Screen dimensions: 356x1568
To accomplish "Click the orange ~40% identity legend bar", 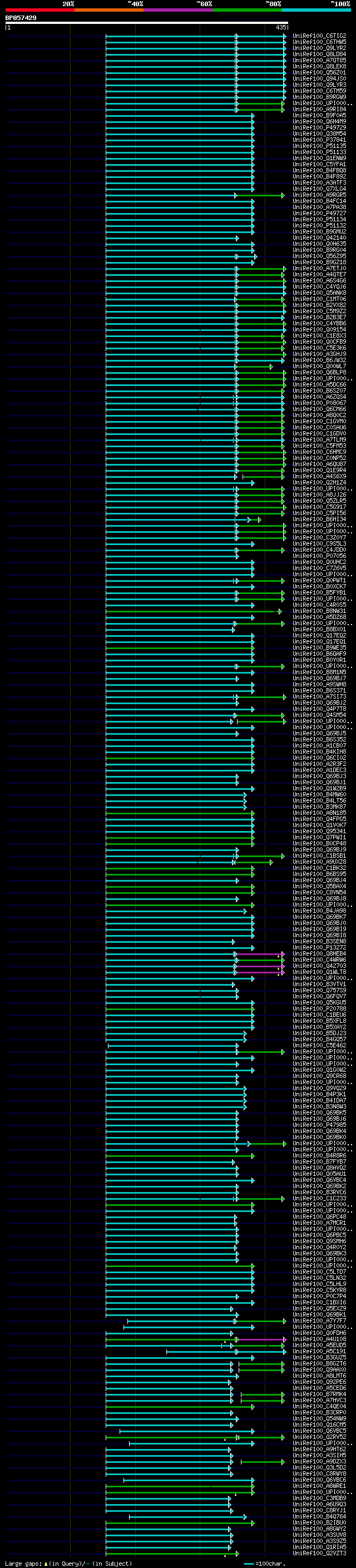I will [x=109, y=9].
